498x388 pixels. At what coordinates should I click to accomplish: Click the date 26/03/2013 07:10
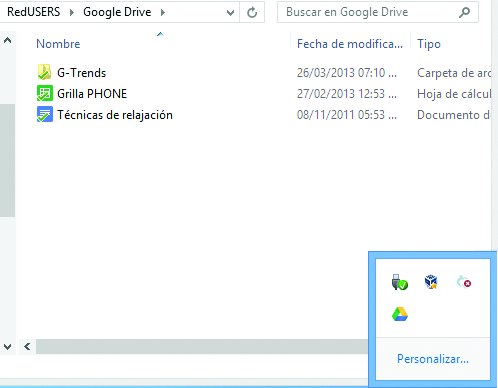(x=347, y=73)
